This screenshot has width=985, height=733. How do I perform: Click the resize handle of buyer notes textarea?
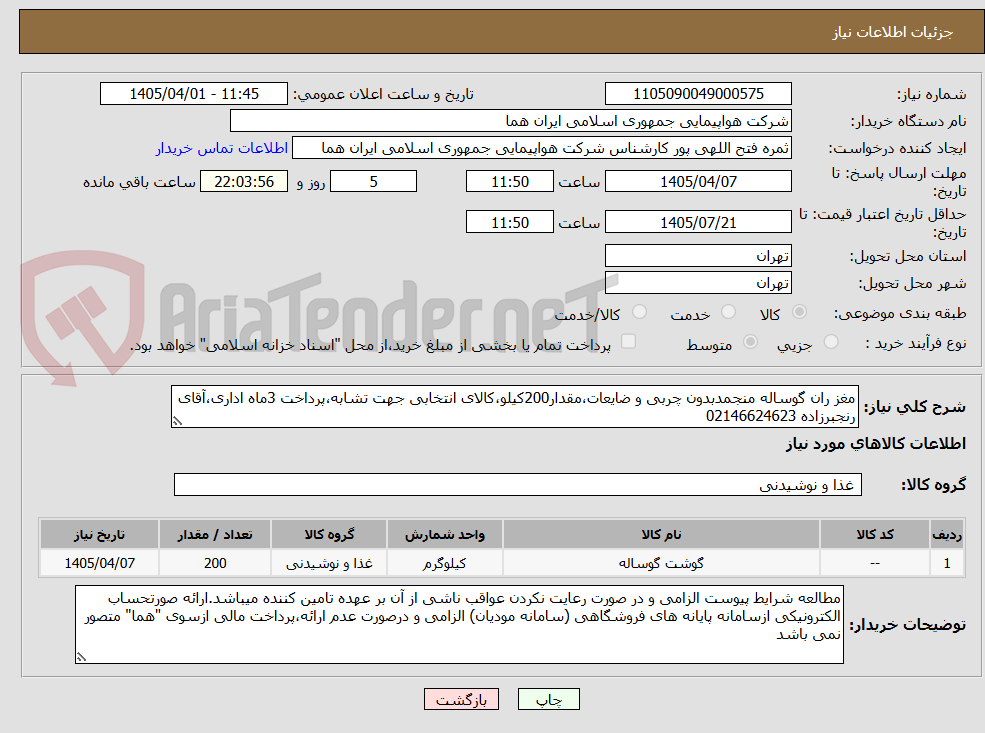coord(81,657)
